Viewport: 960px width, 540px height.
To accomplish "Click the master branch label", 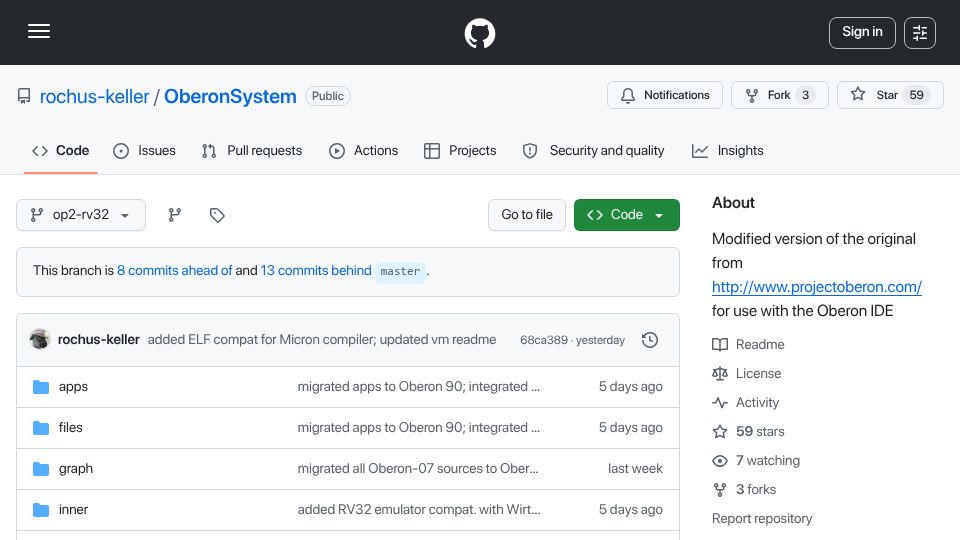I will [400, 271].
